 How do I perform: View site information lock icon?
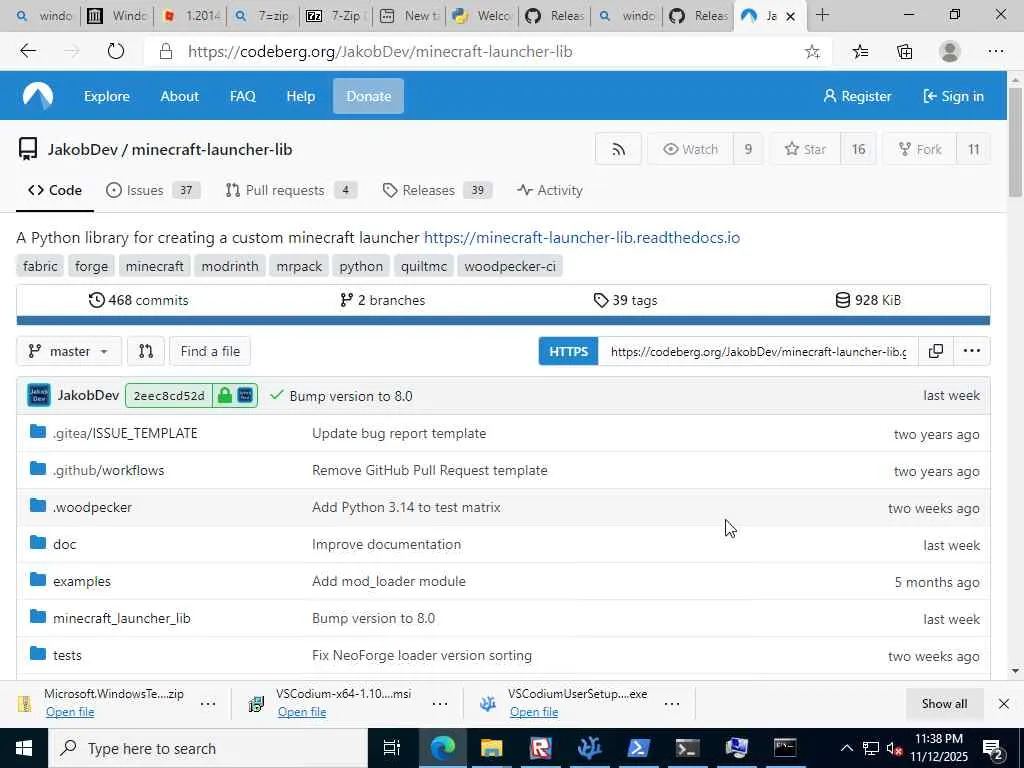click(166, 52)
